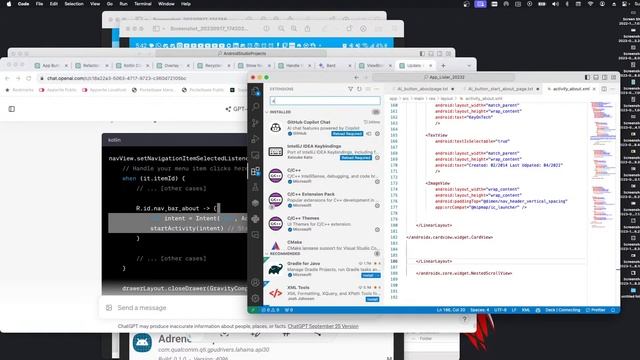
Task: Refresh the extensions list
Action: [359, 89]
